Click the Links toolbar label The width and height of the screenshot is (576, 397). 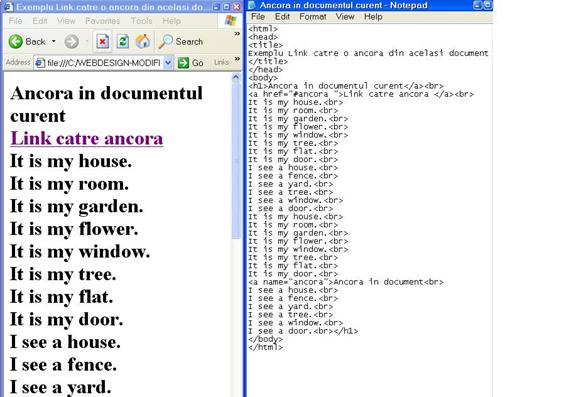(221, 62)
